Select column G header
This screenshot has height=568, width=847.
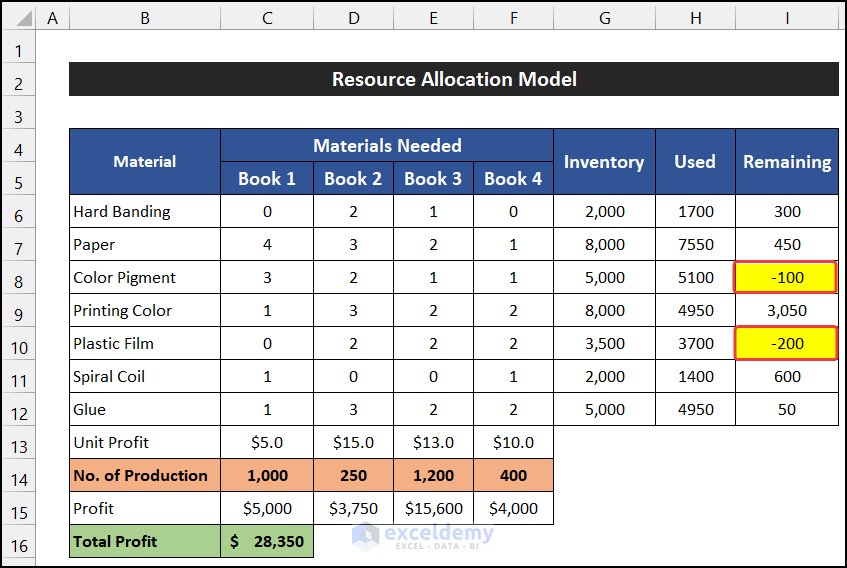pos(604,18)
